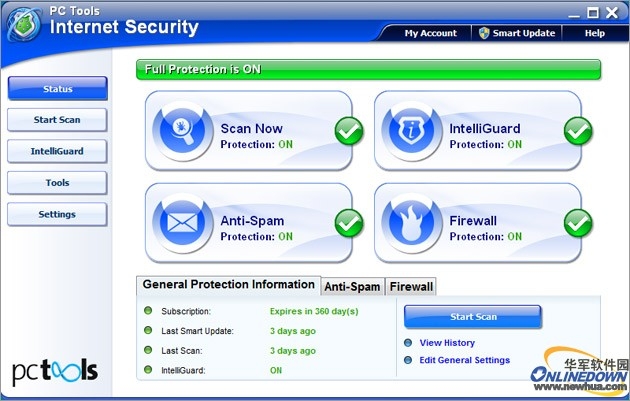Click the green checkmark beside Firewall
This screenshot has height=401, width=630.
coord(578,223)
